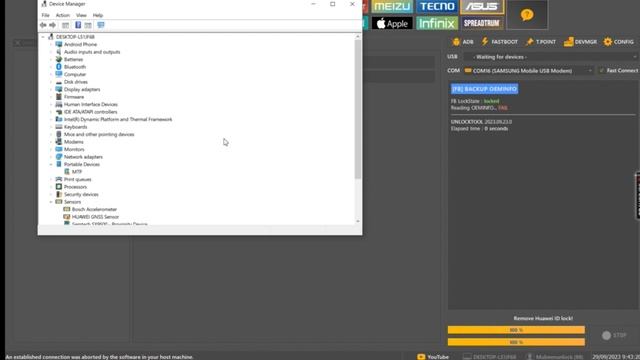Viewport: 640px width, 360px height.
Task: Click the upper orange progress bar
Action: click(x=516, y=330)
